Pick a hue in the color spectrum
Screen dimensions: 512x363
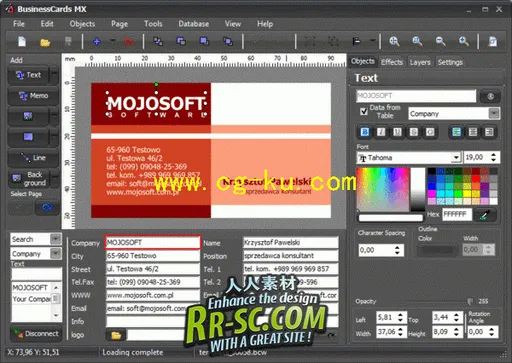383,189
